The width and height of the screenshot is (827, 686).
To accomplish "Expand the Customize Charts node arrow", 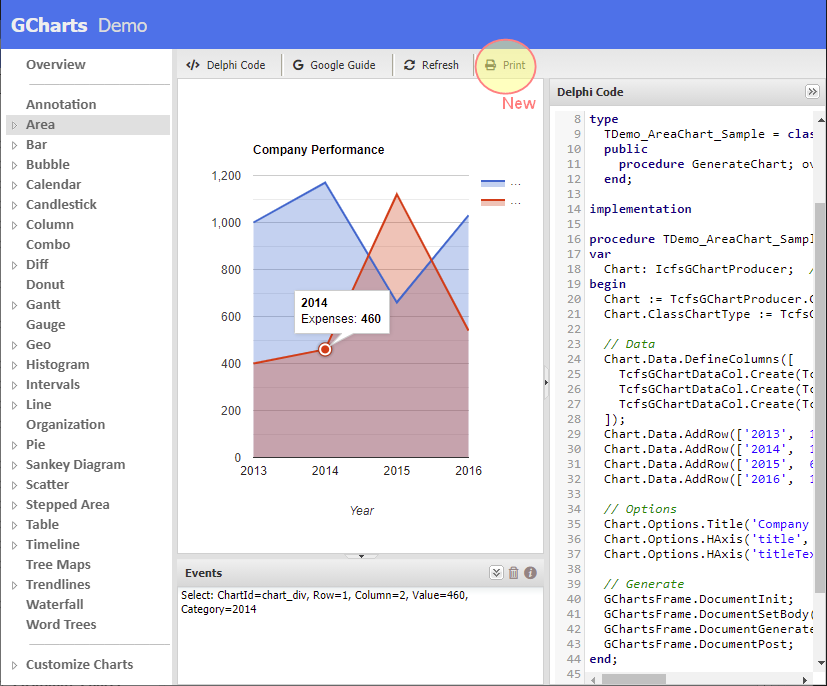I will click(x=14, y=665).
